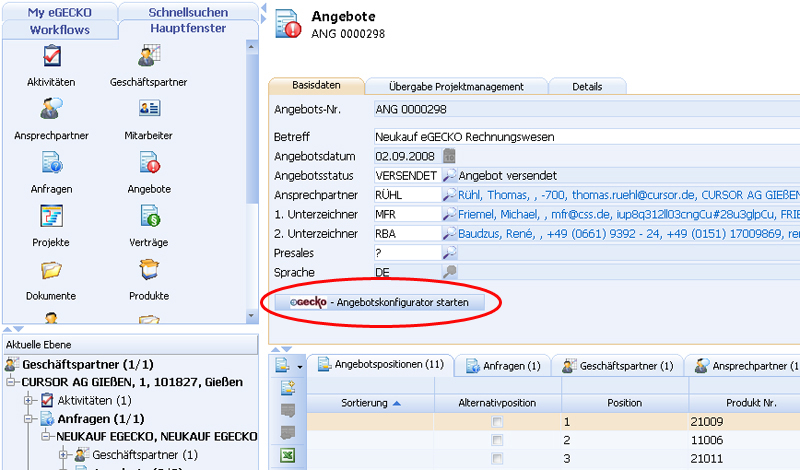This screenshot has height=470, width=800.
Task: Click scrollbar down arrow in icon panel
Action: [251, 316]
